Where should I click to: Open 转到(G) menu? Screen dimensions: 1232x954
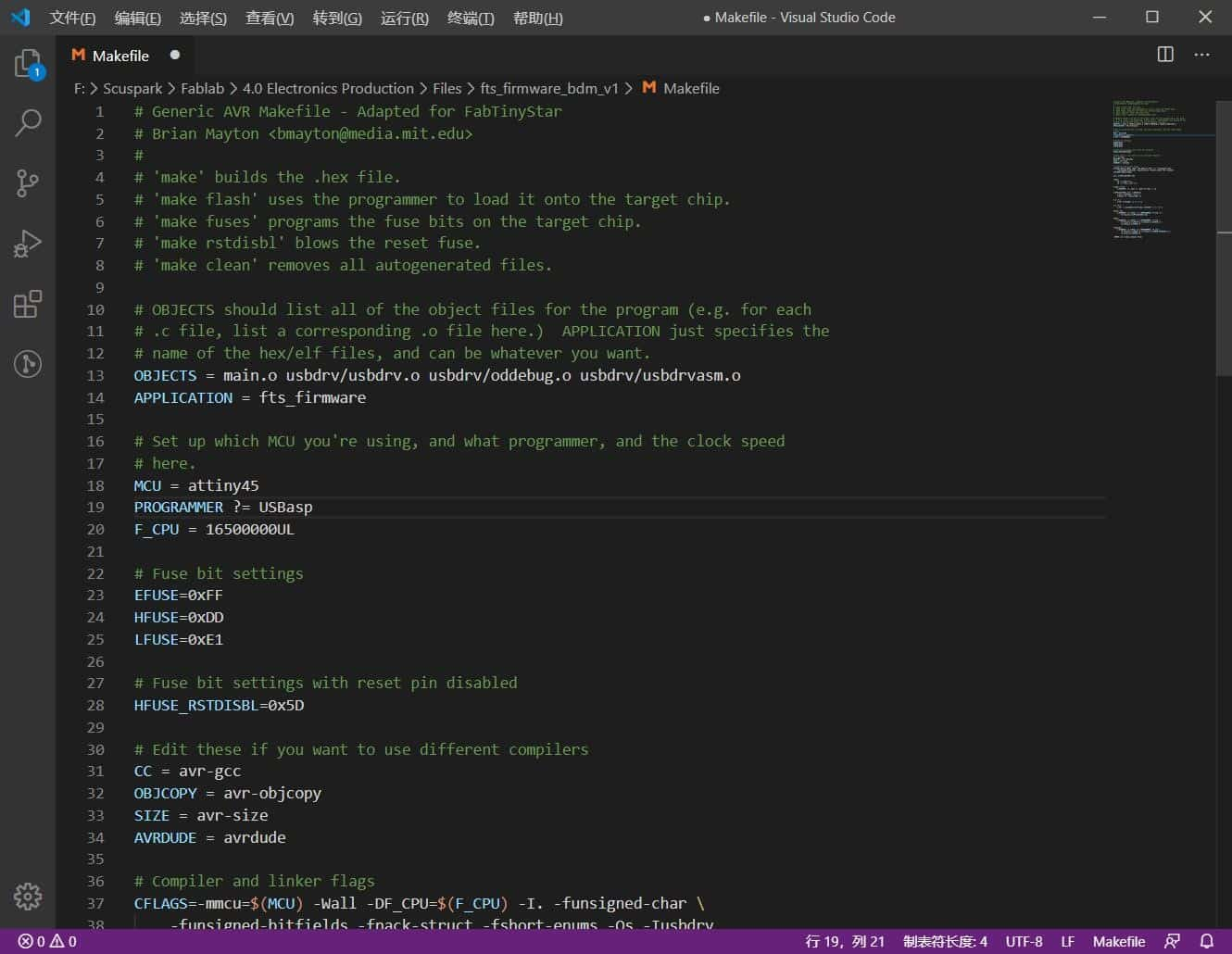click(x=337, y=18)
